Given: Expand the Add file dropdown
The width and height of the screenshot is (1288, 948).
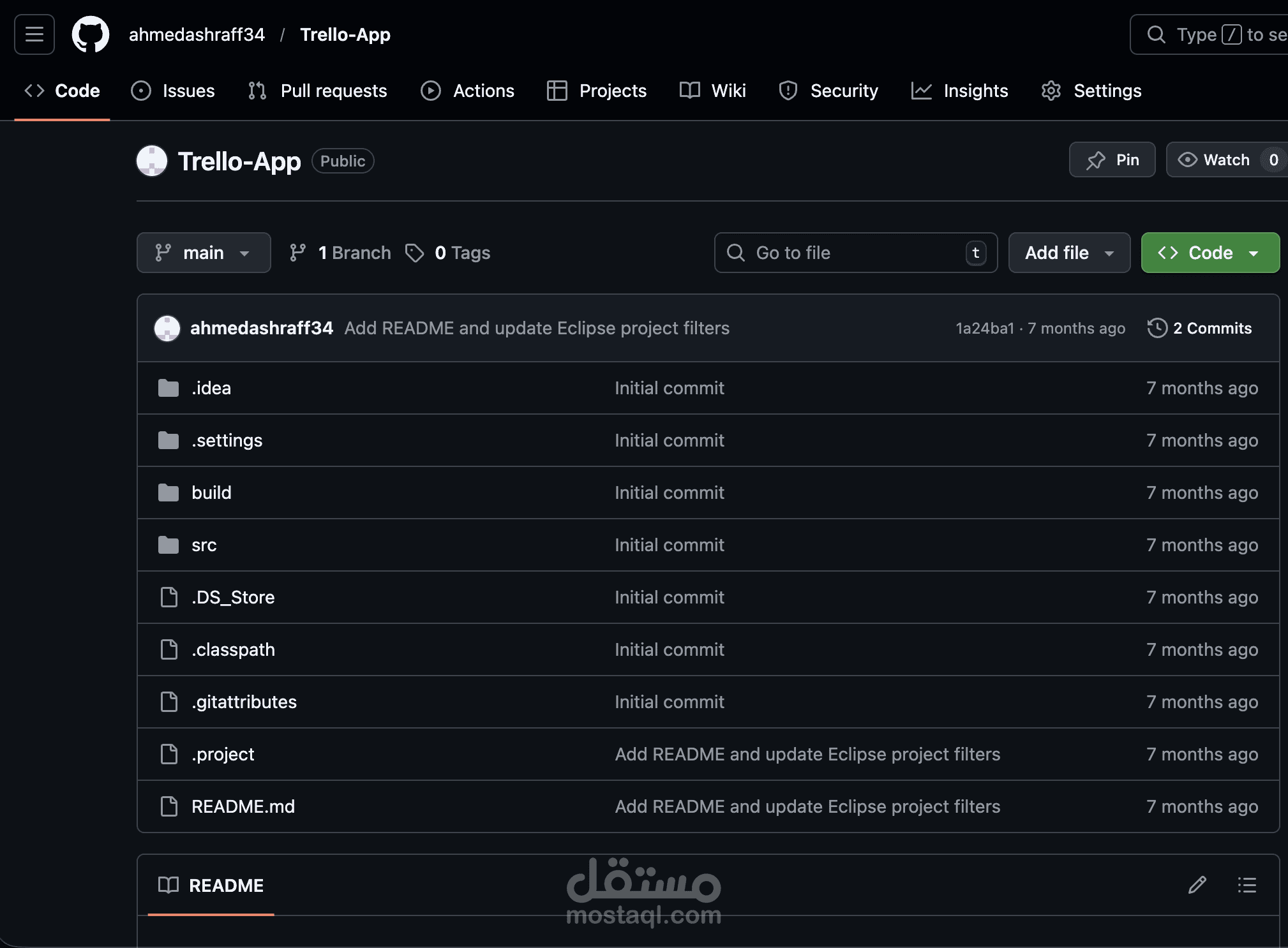Looking at the screenshot, I should pyautogui.click(x=1068, y=253).
